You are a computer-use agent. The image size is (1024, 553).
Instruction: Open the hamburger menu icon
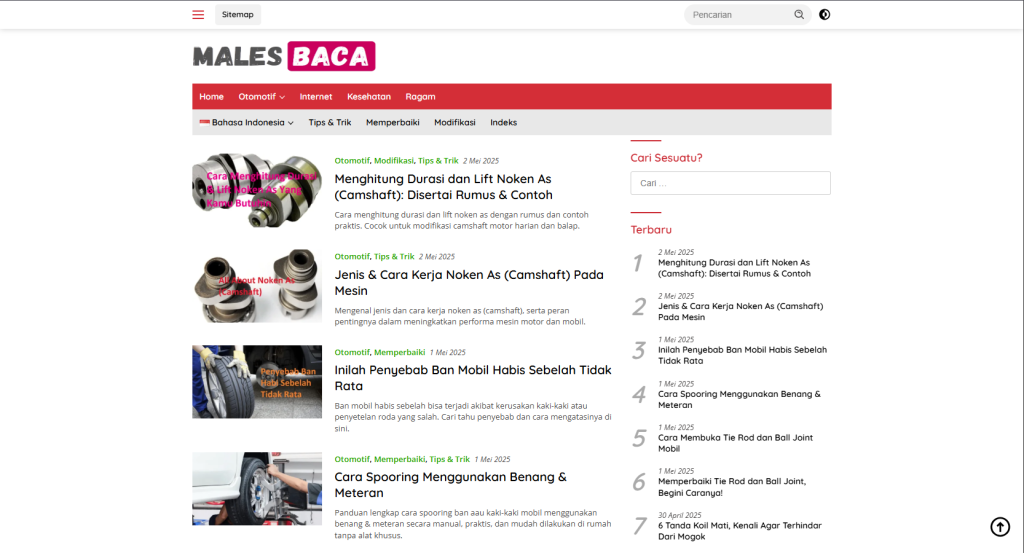coord(198,15)
